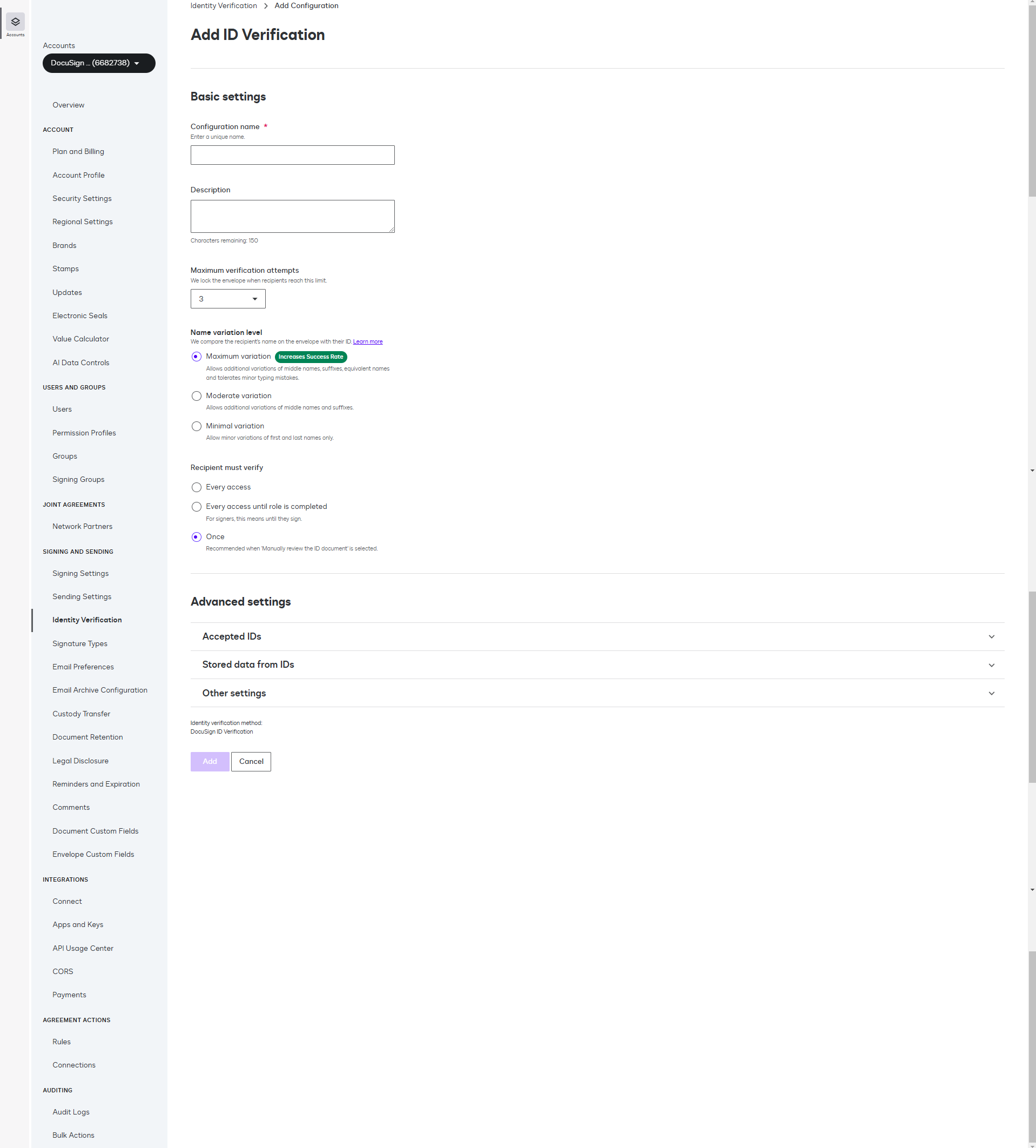Click the Stored data from IDs chevron
Screen dimensions: 1036x1148
991,665
